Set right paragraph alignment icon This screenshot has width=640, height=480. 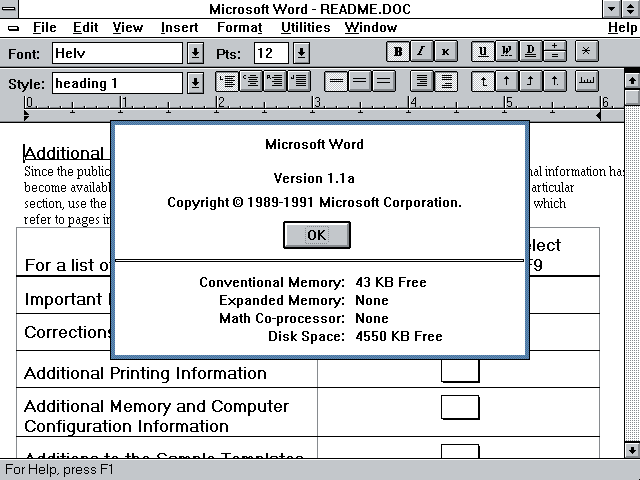(x=275, y=81)
